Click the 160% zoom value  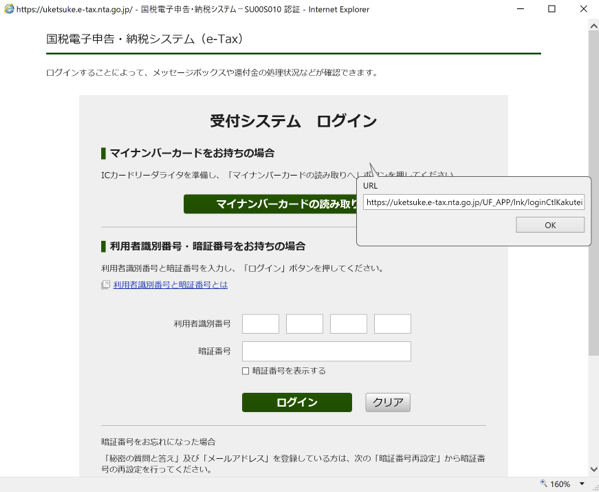pos(560,484)
